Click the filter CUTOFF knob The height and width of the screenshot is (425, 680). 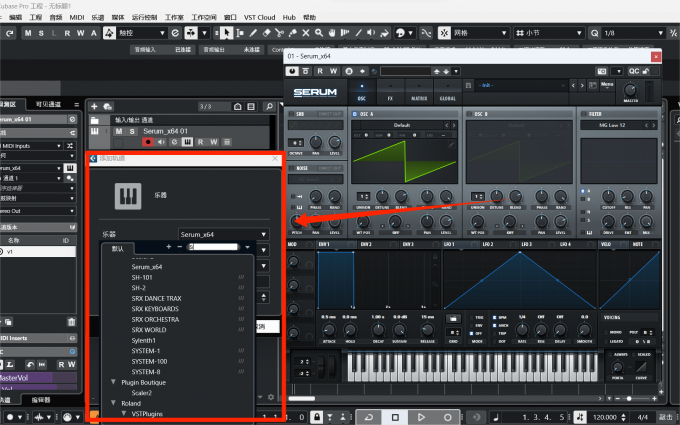click(x=608, y=196)
